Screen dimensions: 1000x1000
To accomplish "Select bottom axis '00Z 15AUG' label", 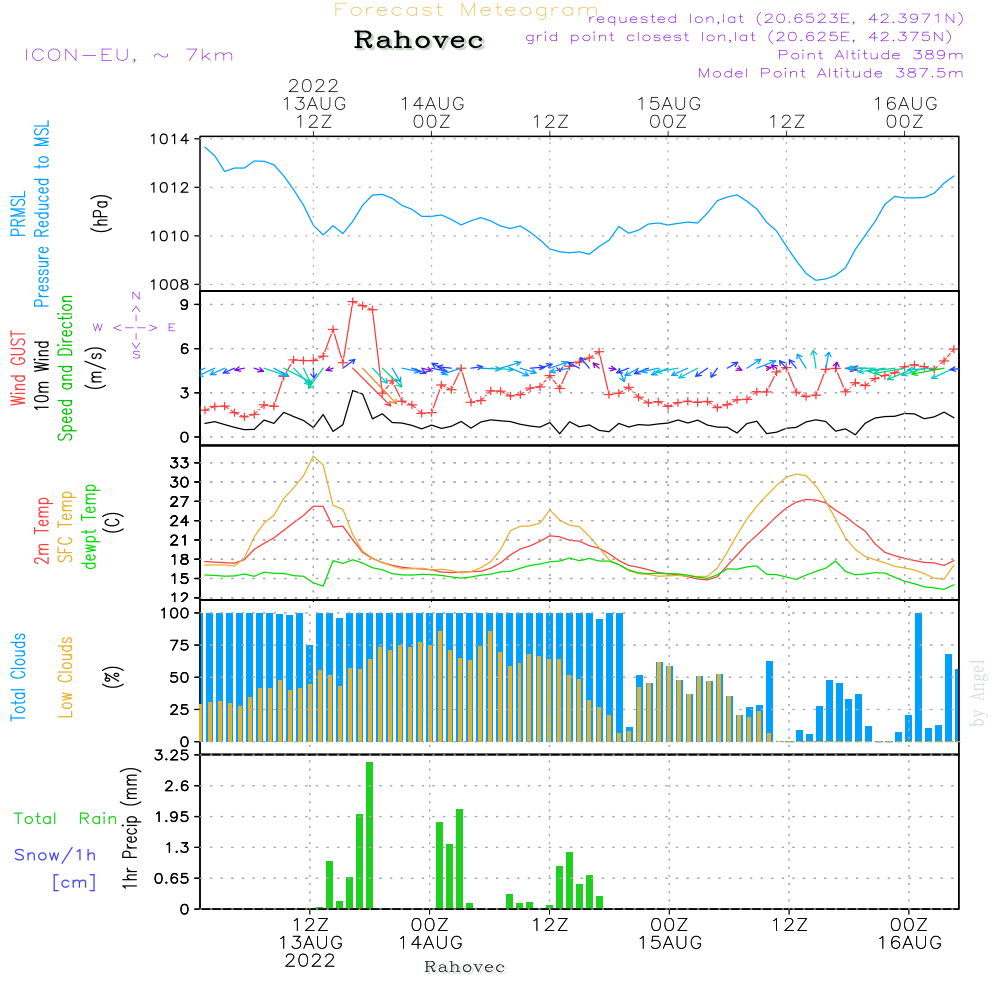I will click(670, 934).
